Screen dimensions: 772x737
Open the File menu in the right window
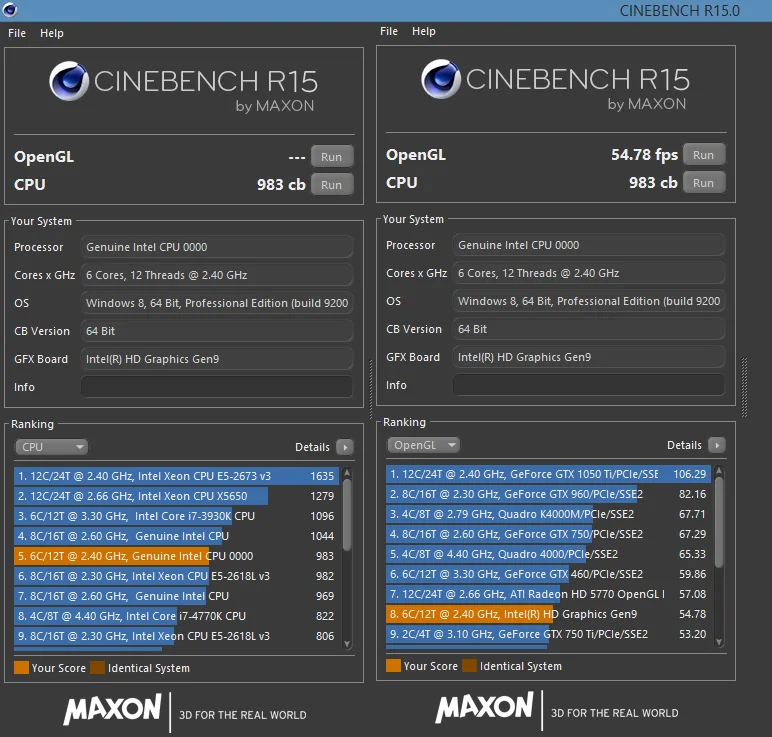pos(389,31)
